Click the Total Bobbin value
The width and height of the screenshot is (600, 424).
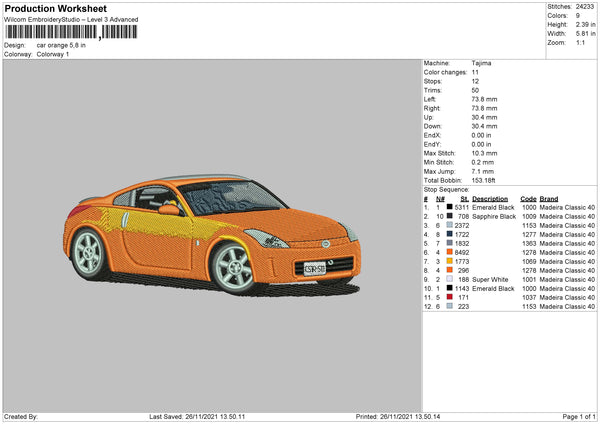(484, 180)
